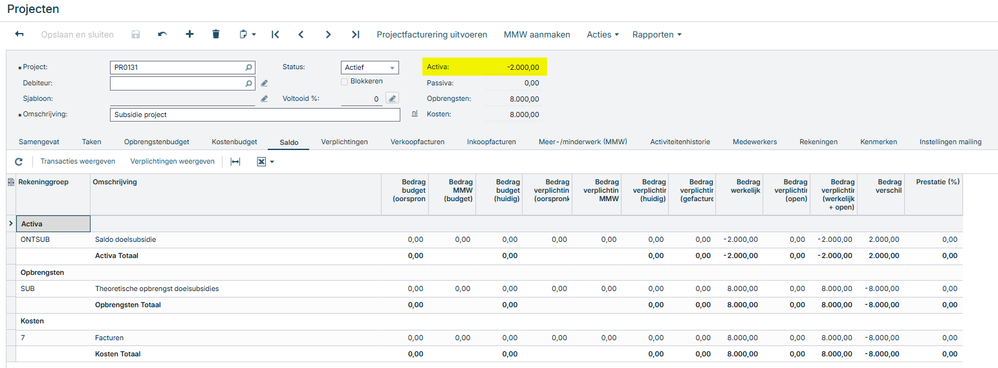Switch to the Kostenbudget tab
This screenshot has width=998, height=368.
[x=234, y=142]
